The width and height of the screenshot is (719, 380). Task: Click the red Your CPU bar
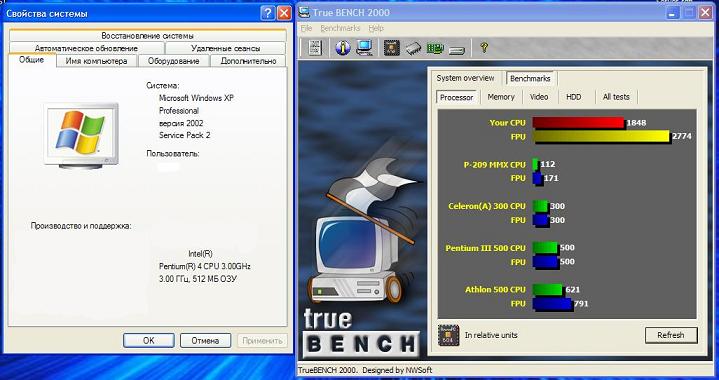pos(578,123)
